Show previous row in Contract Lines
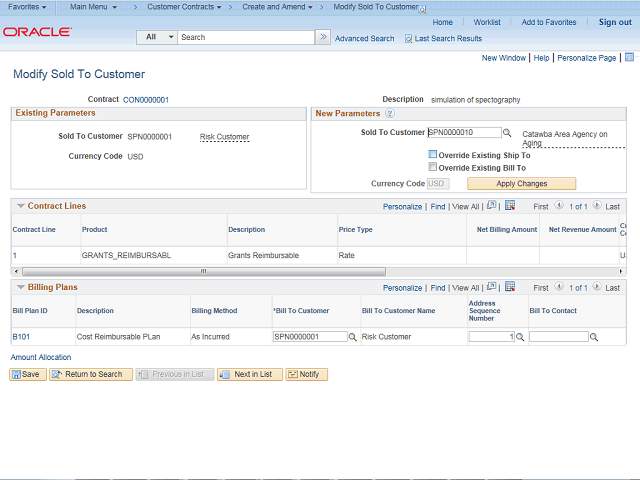The image size is (640, 480). click(559, 205)
